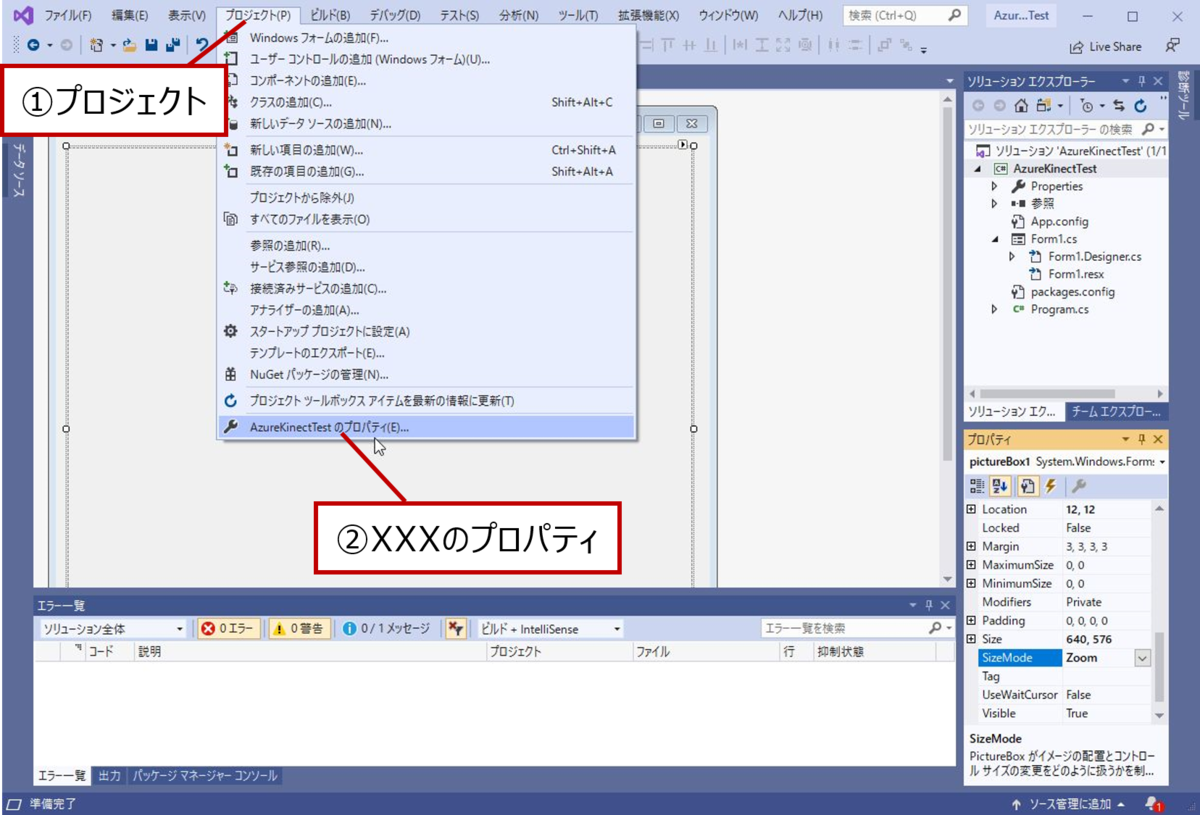Expand the Location property row

971,509
